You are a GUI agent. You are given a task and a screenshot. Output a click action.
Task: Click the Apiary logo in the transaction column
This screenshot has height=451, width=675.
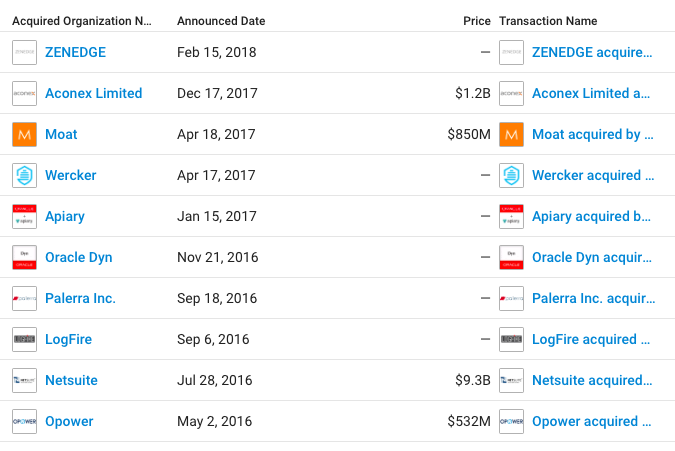click(x=511, y=216)
